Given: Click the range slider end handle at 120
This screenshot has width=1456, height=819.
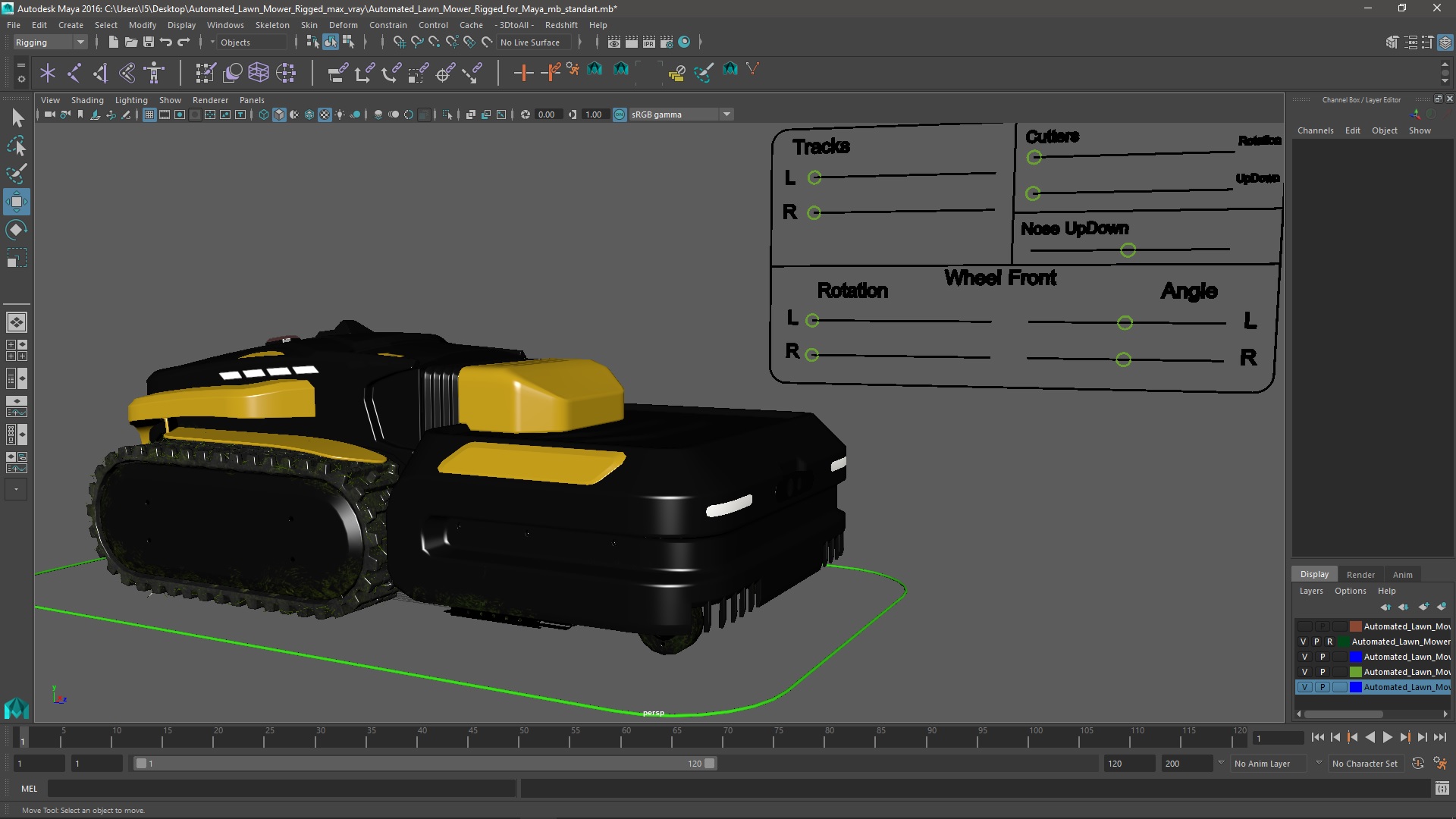Looking at the screenshot, I should pyautogui.click(x=710, y=764).
